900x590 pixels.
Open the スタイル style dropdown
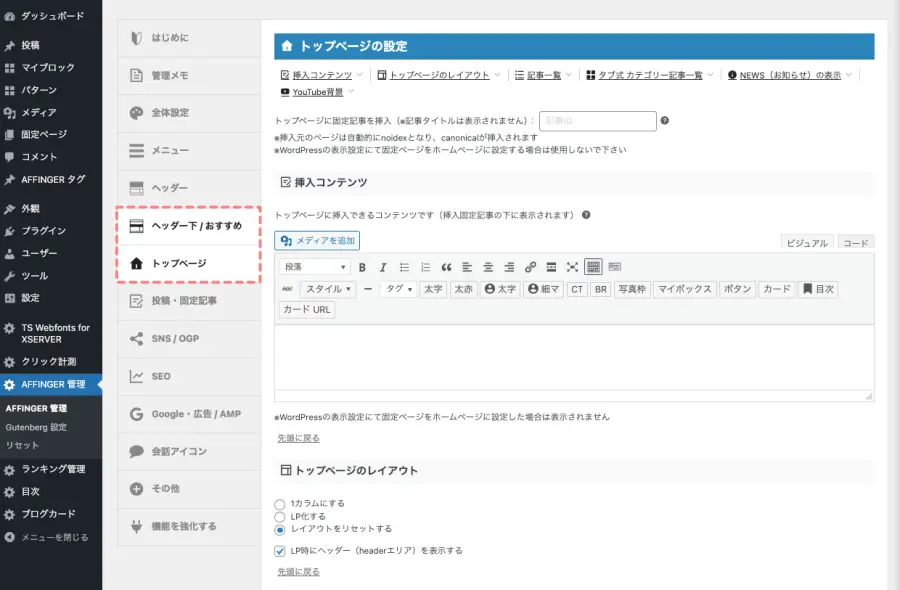coord(326,289)
